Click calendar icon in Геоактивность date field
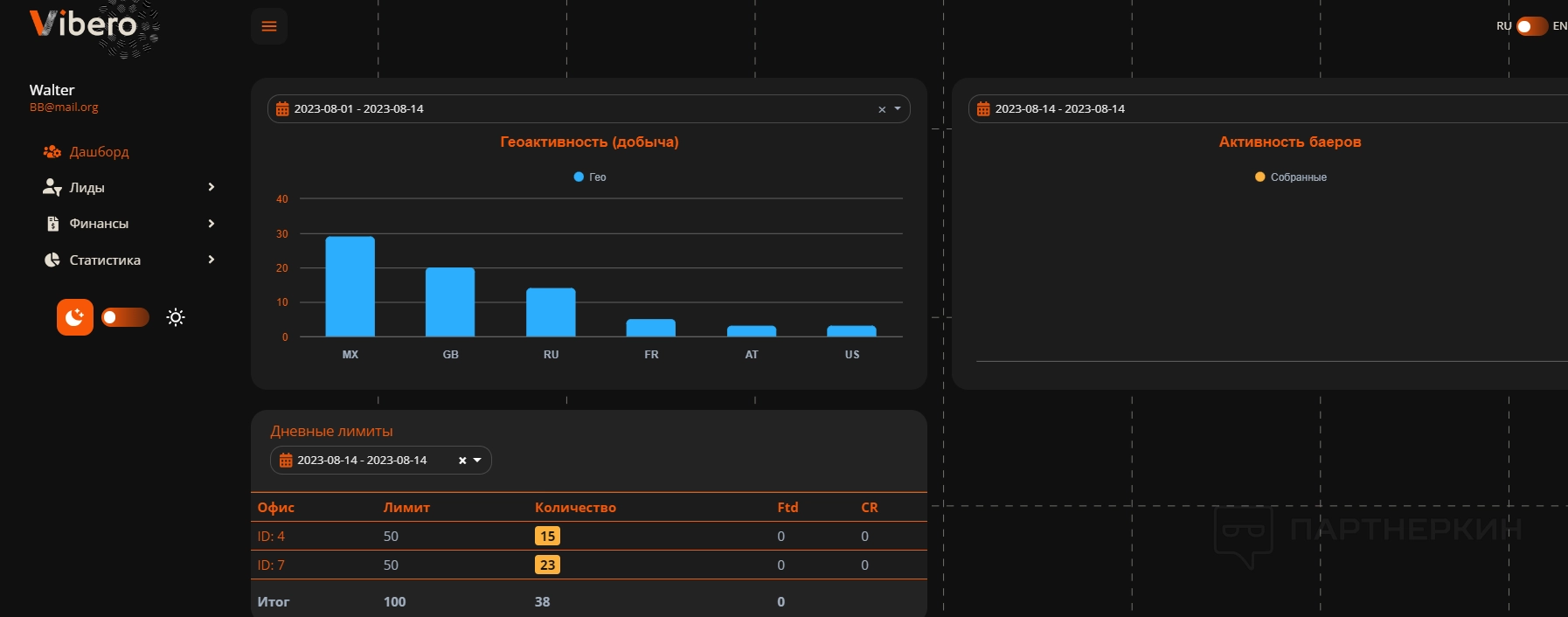The width and height of the screenshot is (1568, 617). click(282, 109)
